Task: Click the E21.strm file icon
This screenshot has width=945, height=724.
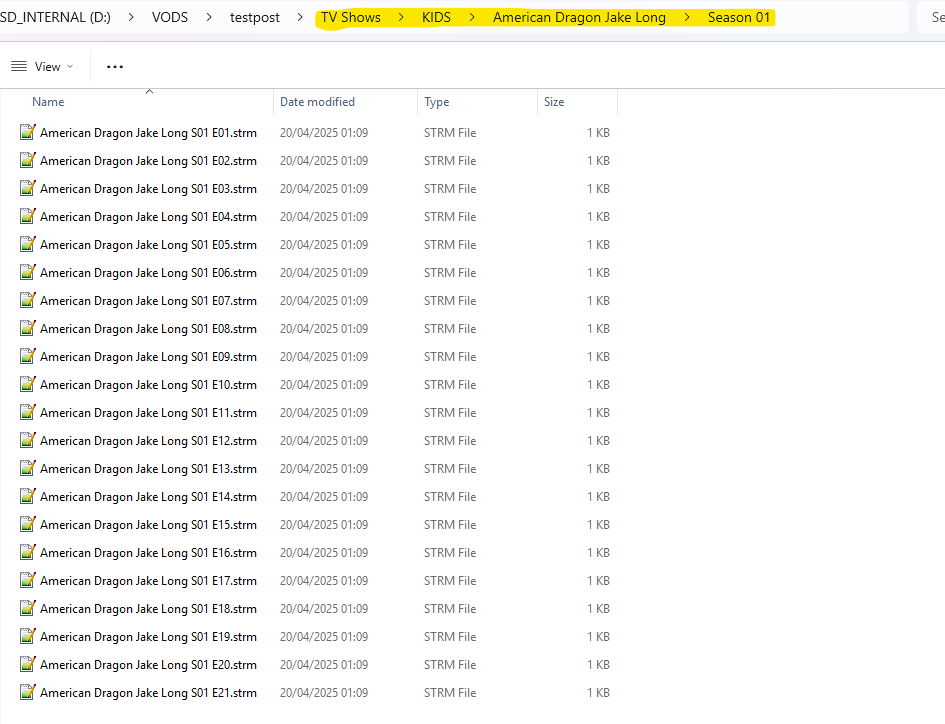Action: [x=27, y=693]
